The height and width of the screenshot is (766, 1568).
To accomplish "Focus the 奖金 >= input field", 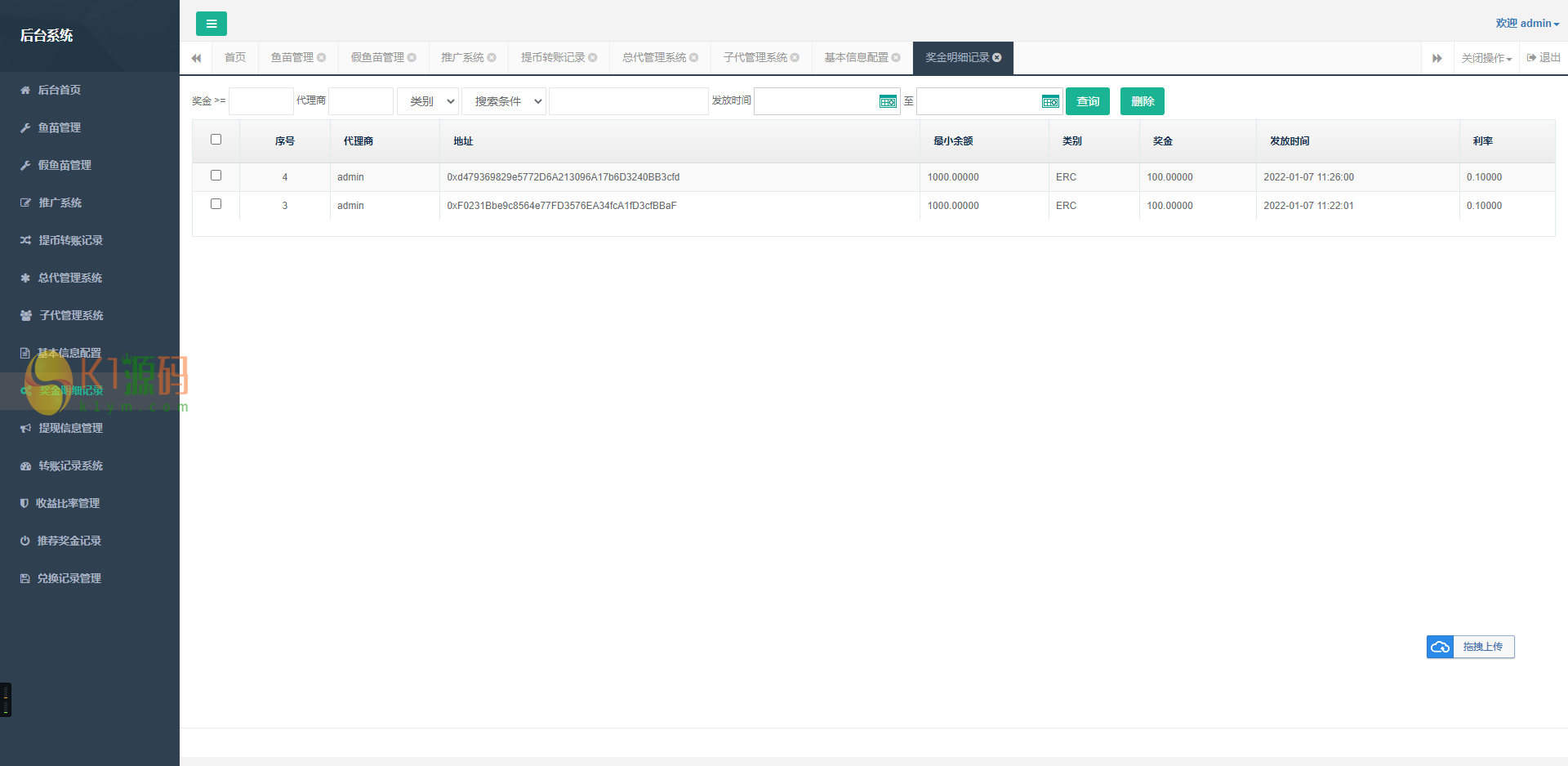I will (x=261, y=101).
